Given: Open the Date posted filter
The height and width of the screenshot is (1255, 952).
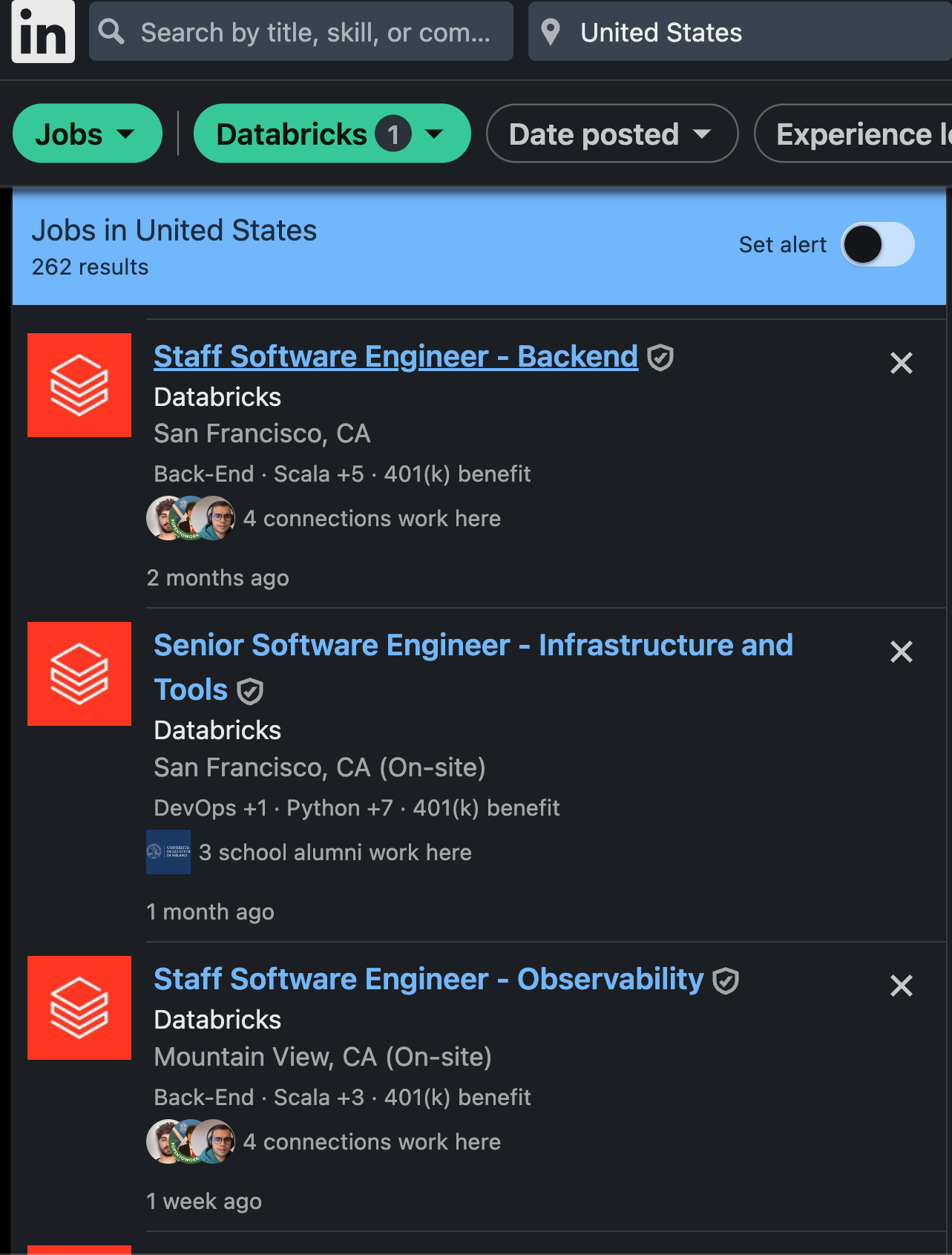Looking at the screenshot, I should tap(612, 134).
